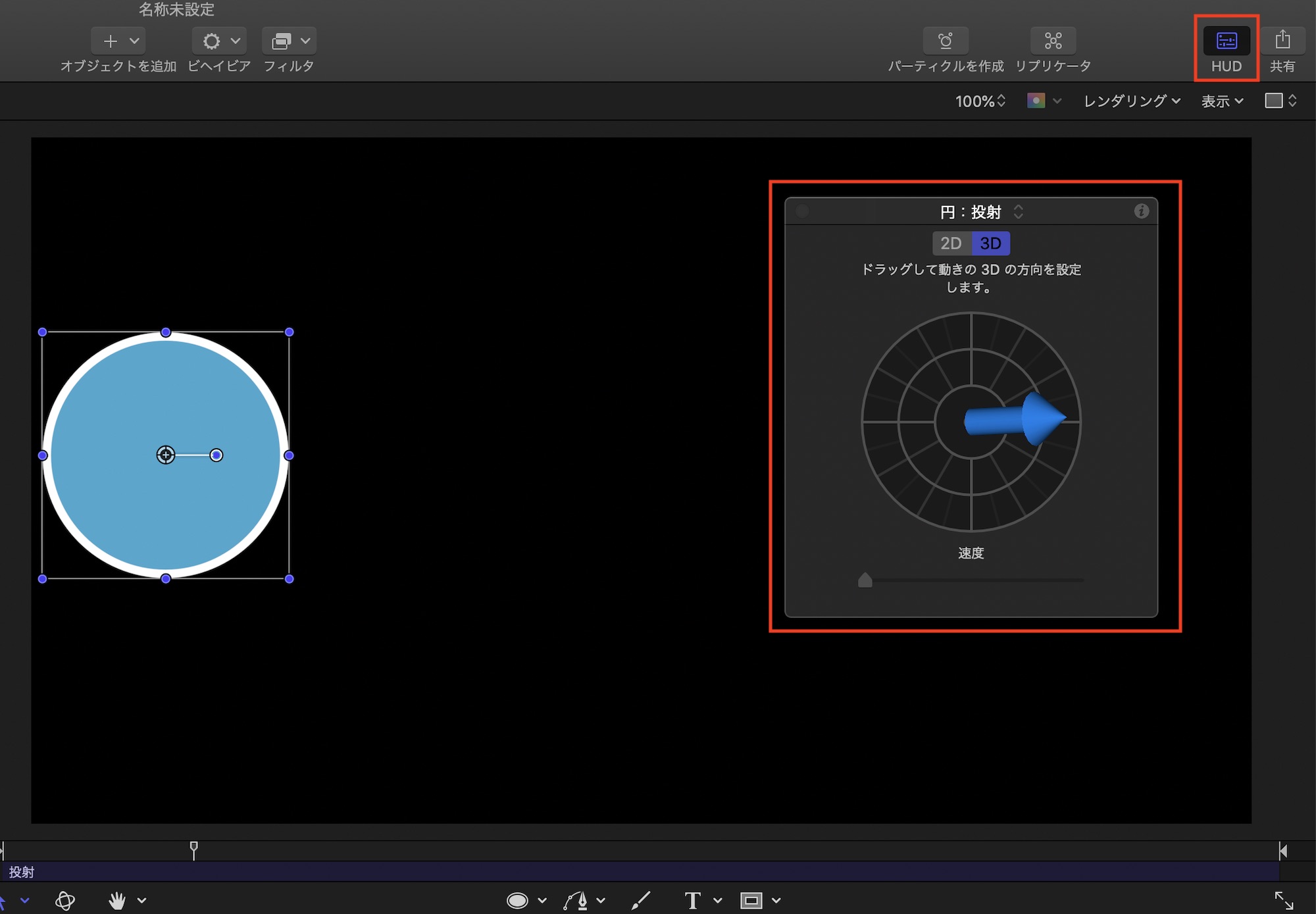Select the 3D transform orbit tool
The image size is (1316, 914).
click(x=65, y=900)
